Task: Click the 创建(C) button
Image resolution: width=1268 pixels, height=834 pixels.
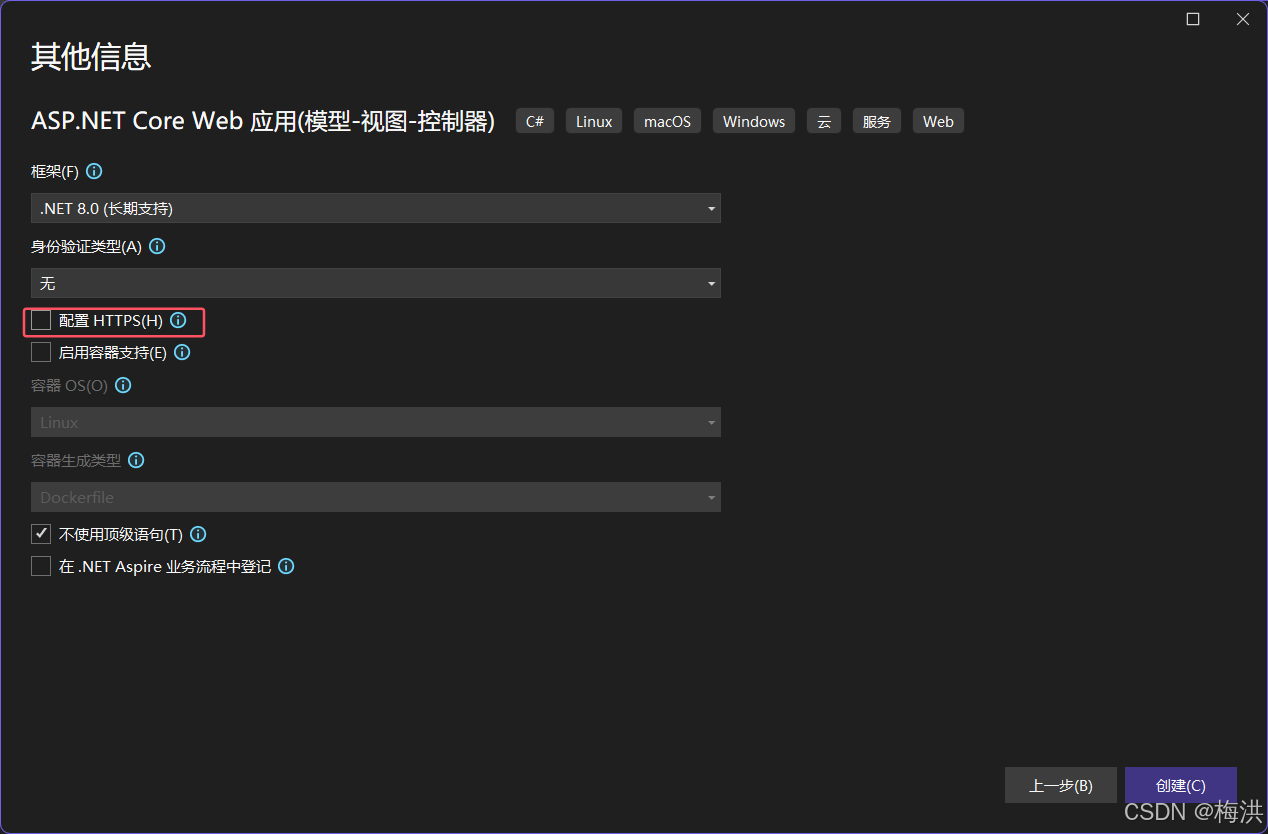Action: tap(1180, 785)
